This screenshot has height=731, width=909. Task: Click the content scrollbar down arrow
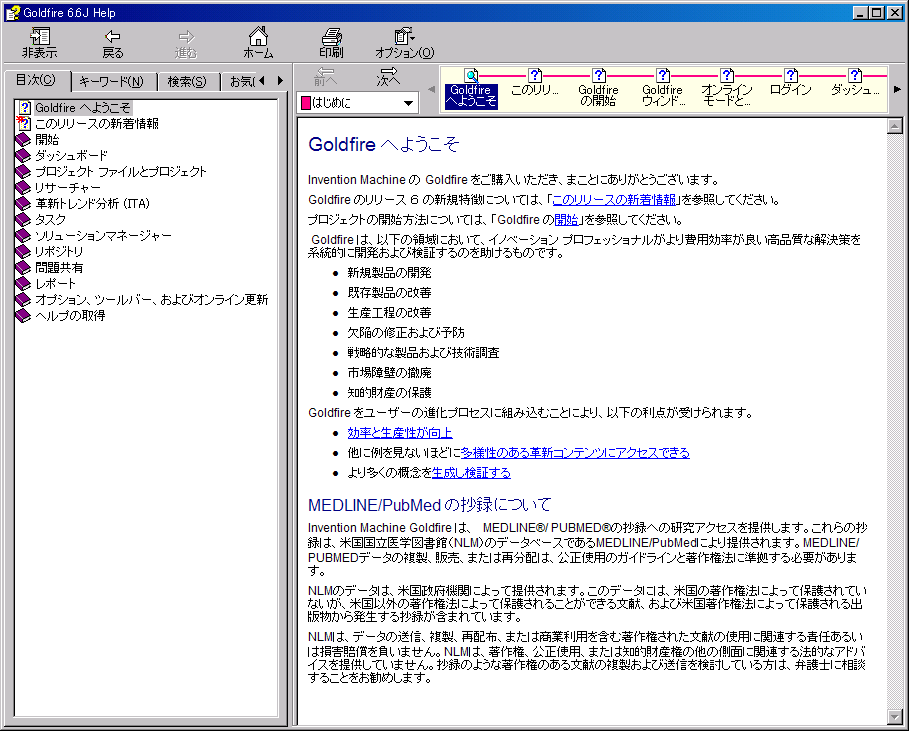(x=895, y=717)
